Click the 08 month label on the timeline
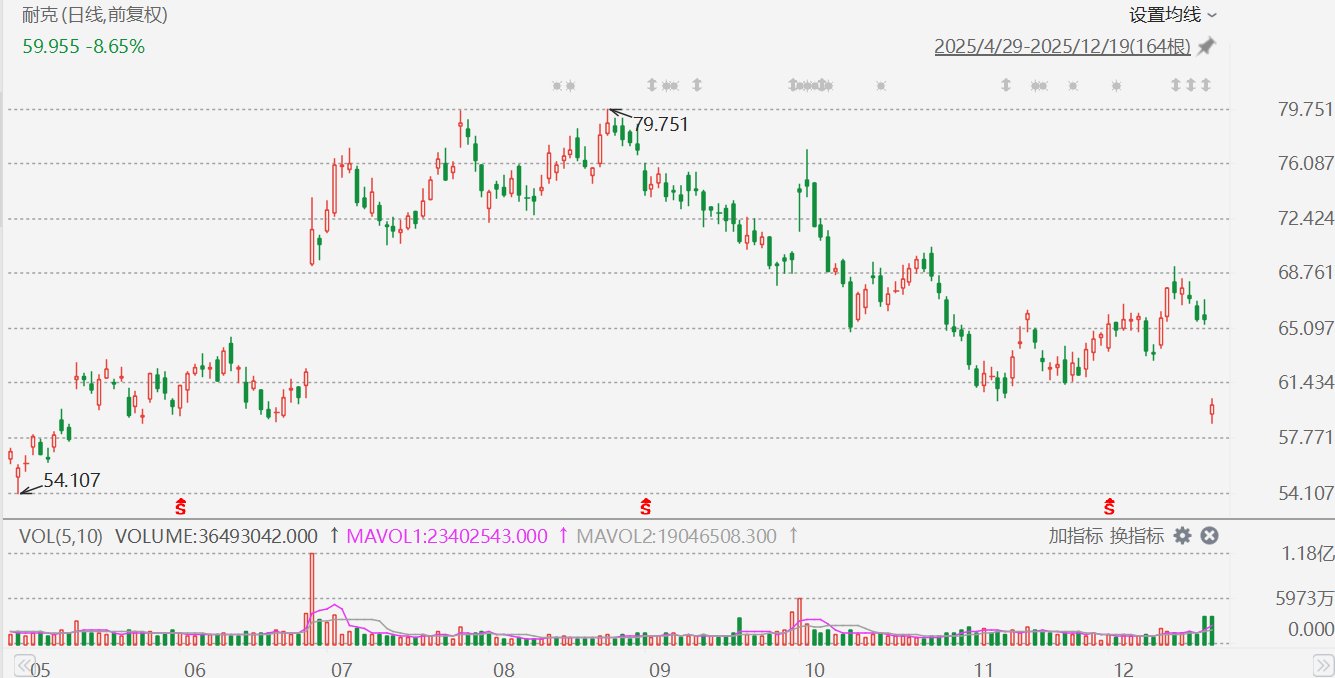 pos(504,669)
